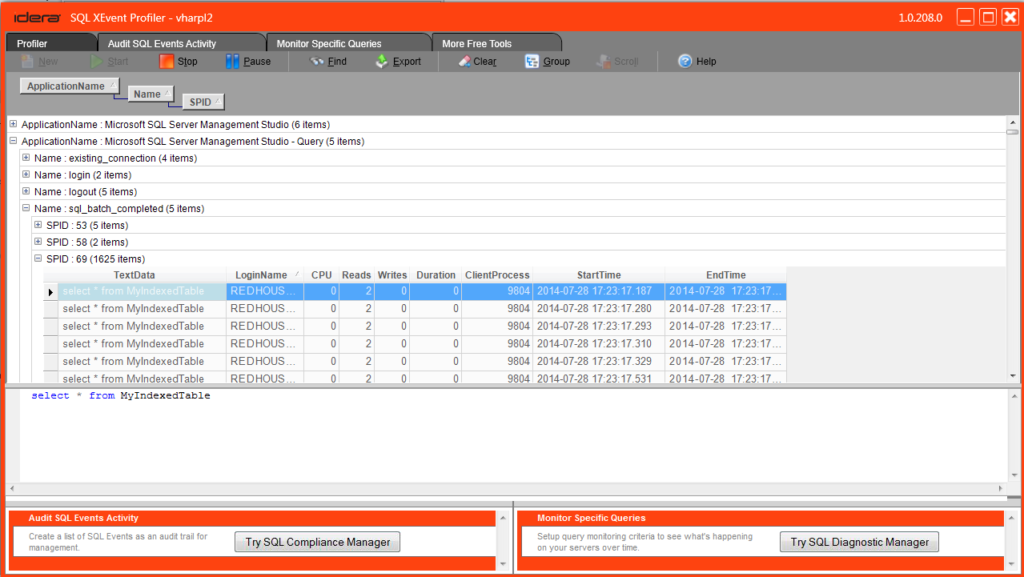This screenshot has height=577, width=1024.
Task: Click the Audit panel's scroll-up arrow
Action: [x=503, y=518]
